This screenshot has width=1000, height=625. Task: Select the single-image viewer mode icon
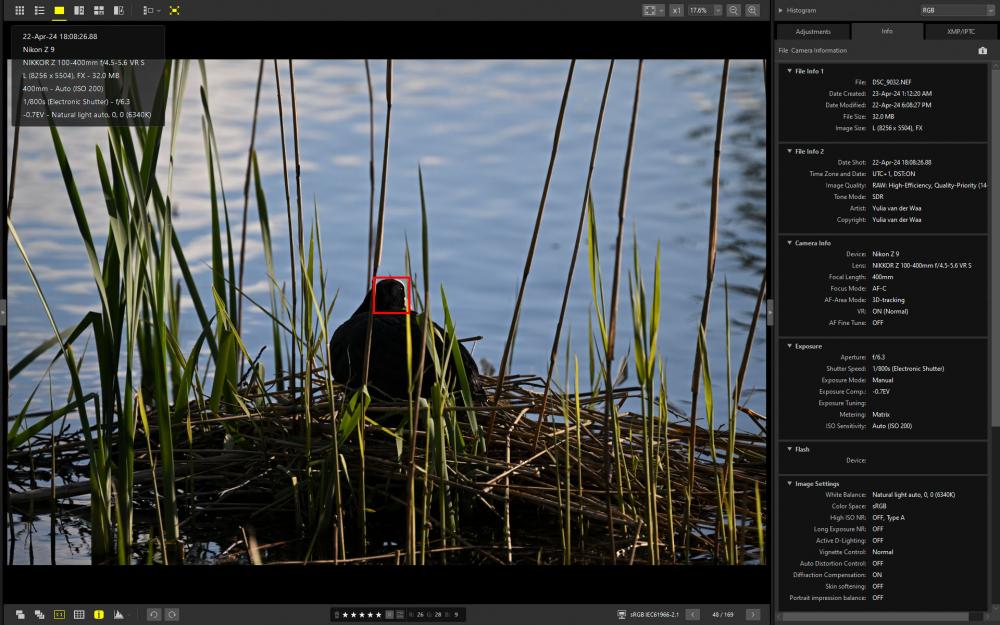[59, 10]
